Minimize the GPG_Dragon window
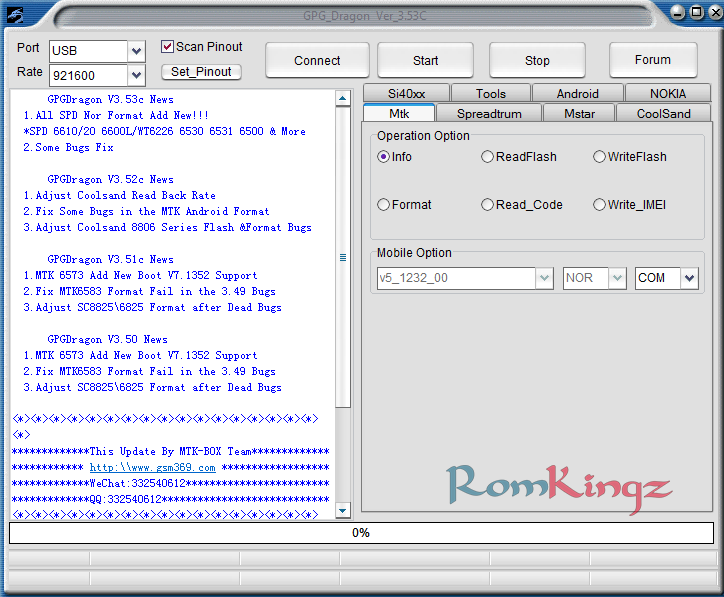The image size is (724, 597). pyautogui.click(x=678, y=12)
